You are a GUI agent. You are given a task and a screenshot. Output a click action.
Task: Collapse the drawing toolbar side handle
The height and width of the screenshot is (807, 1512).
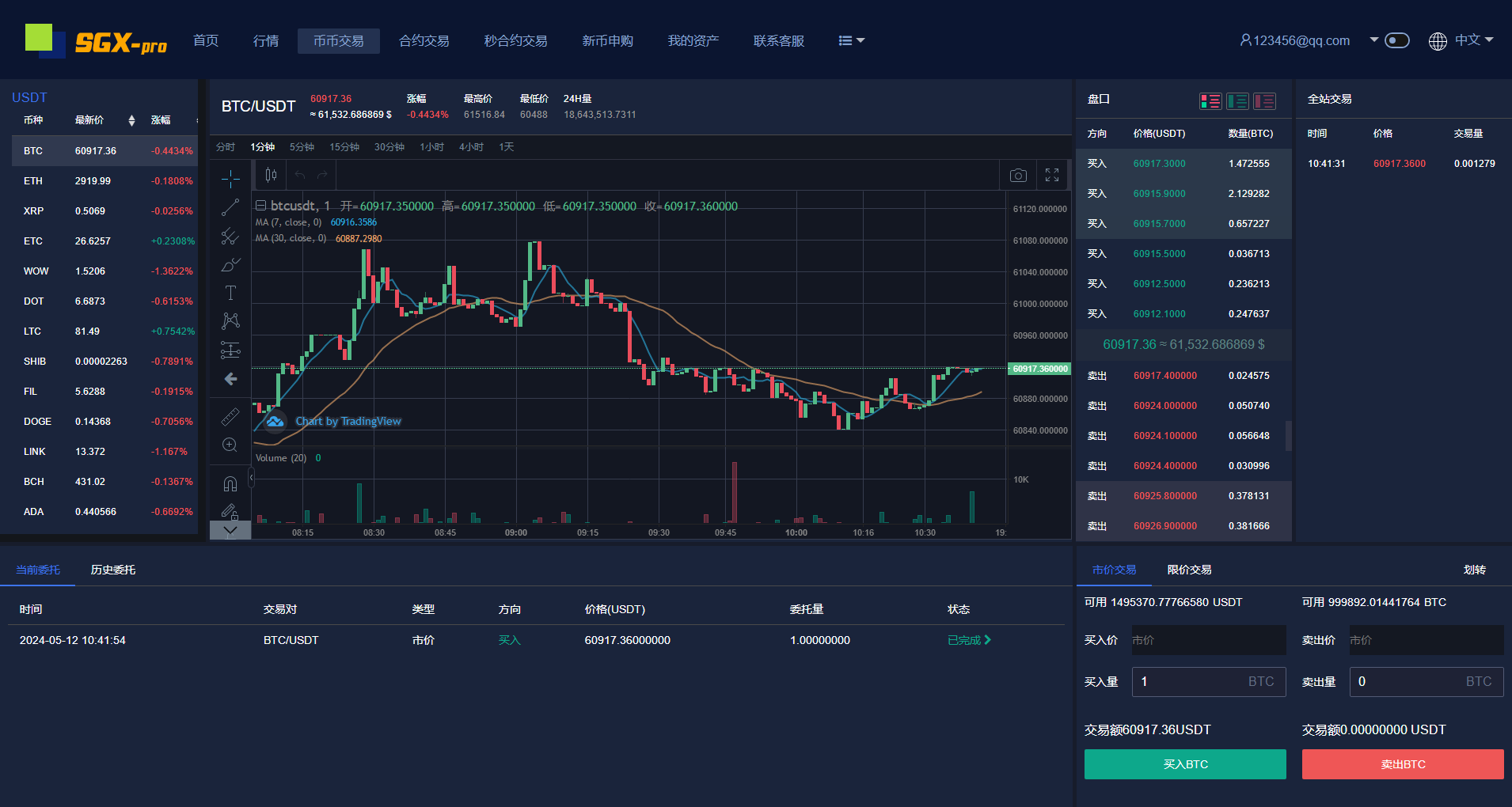(252, 478)
